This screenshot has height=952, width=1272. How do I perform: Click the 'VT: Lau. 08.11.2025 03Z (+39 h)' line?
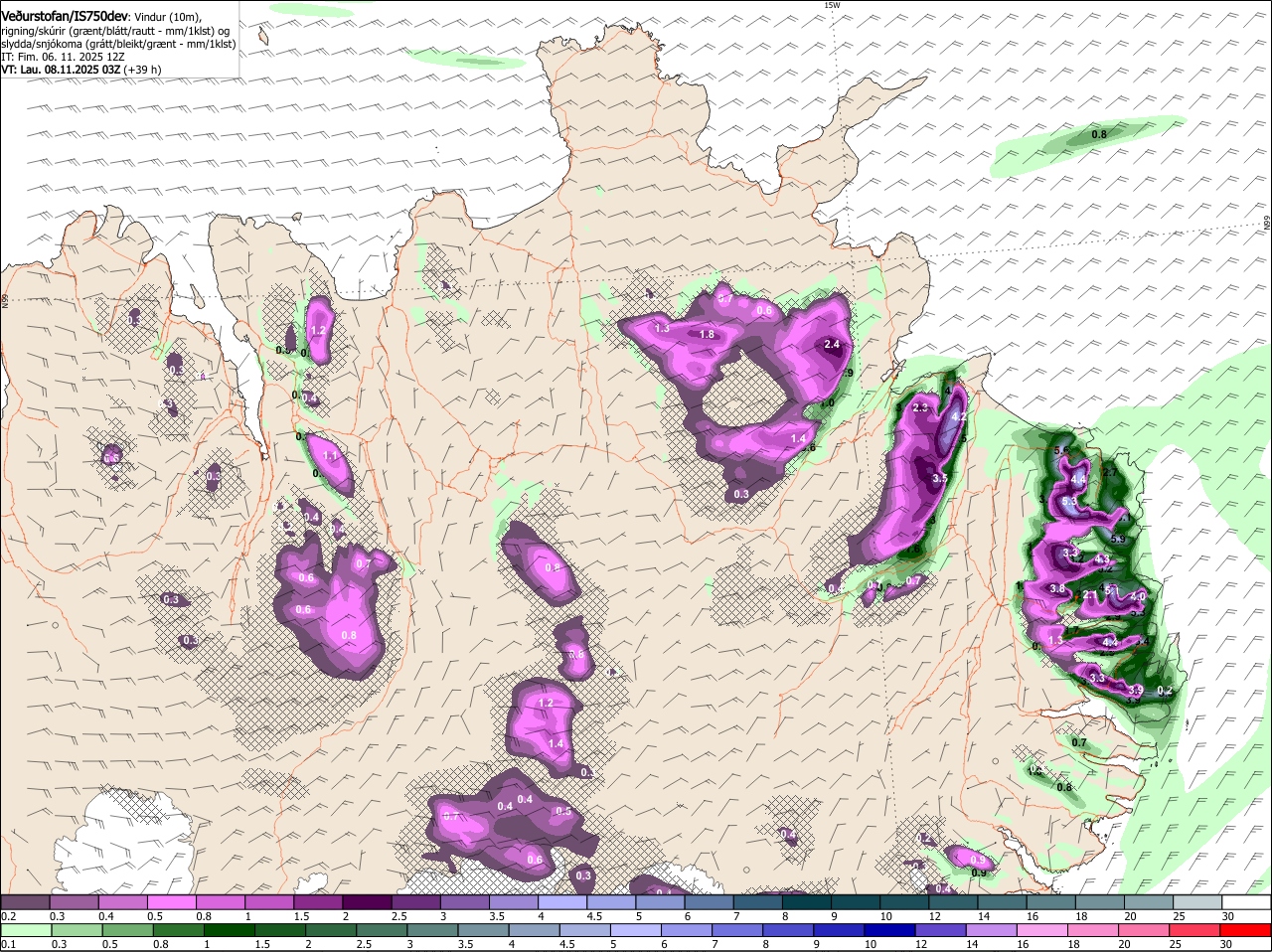tap(80, 70)
